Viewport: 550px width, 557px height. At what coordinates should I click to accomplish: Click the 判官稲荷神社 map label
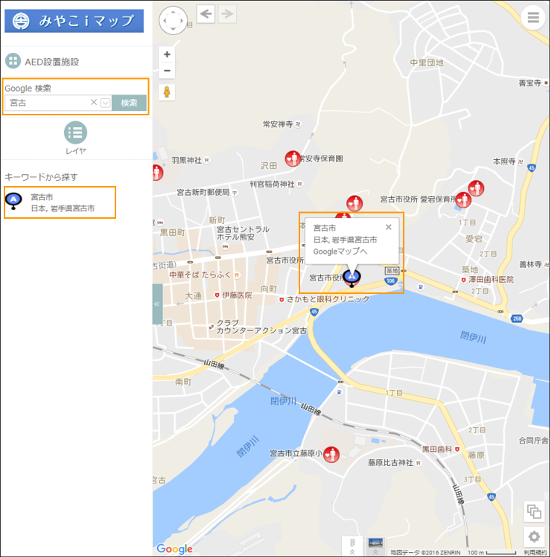pos(272,184)
